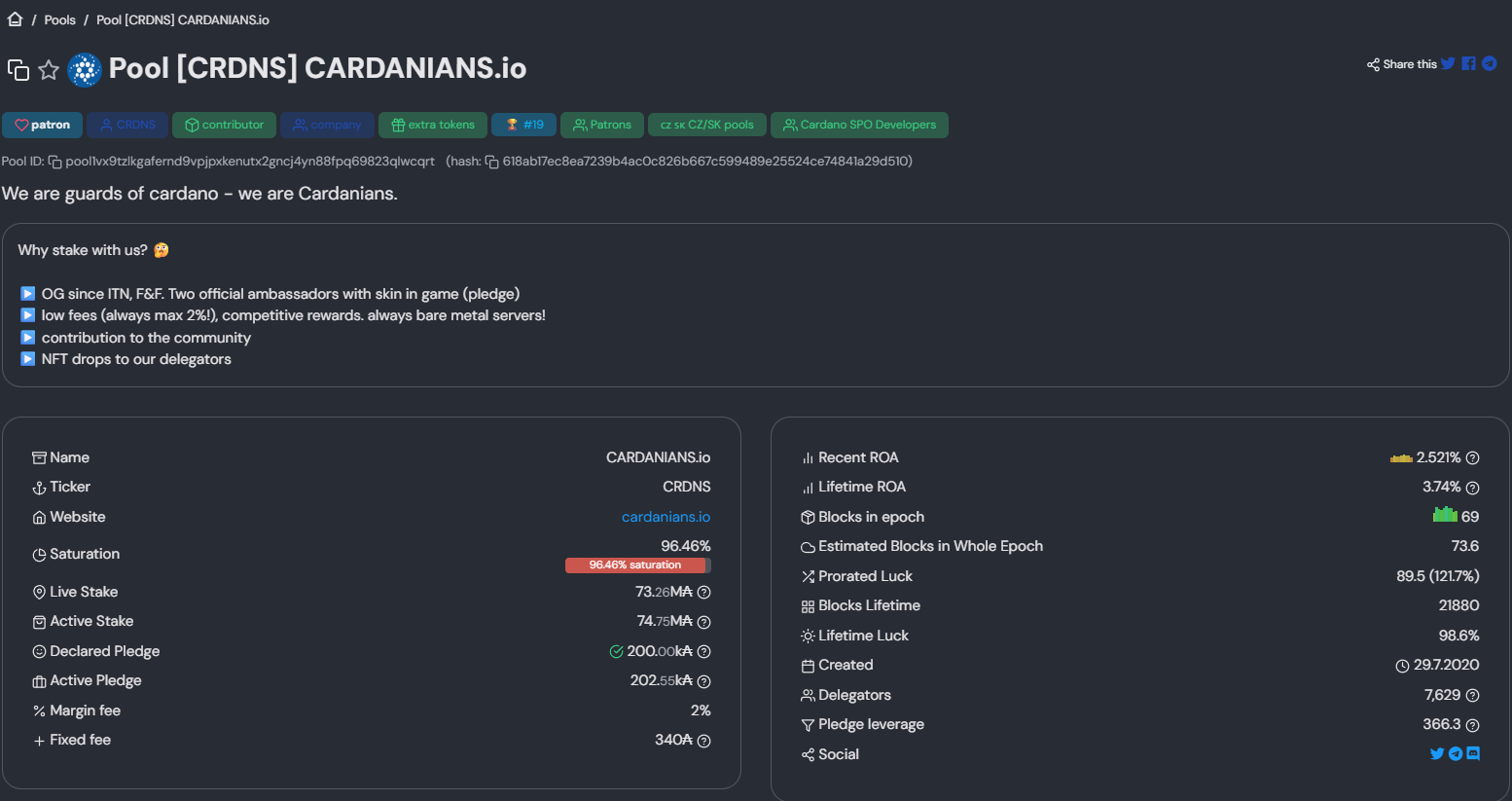Show help for Delegators count
The height and width of the screenshot is (801, 1512).
point(1473,696)
